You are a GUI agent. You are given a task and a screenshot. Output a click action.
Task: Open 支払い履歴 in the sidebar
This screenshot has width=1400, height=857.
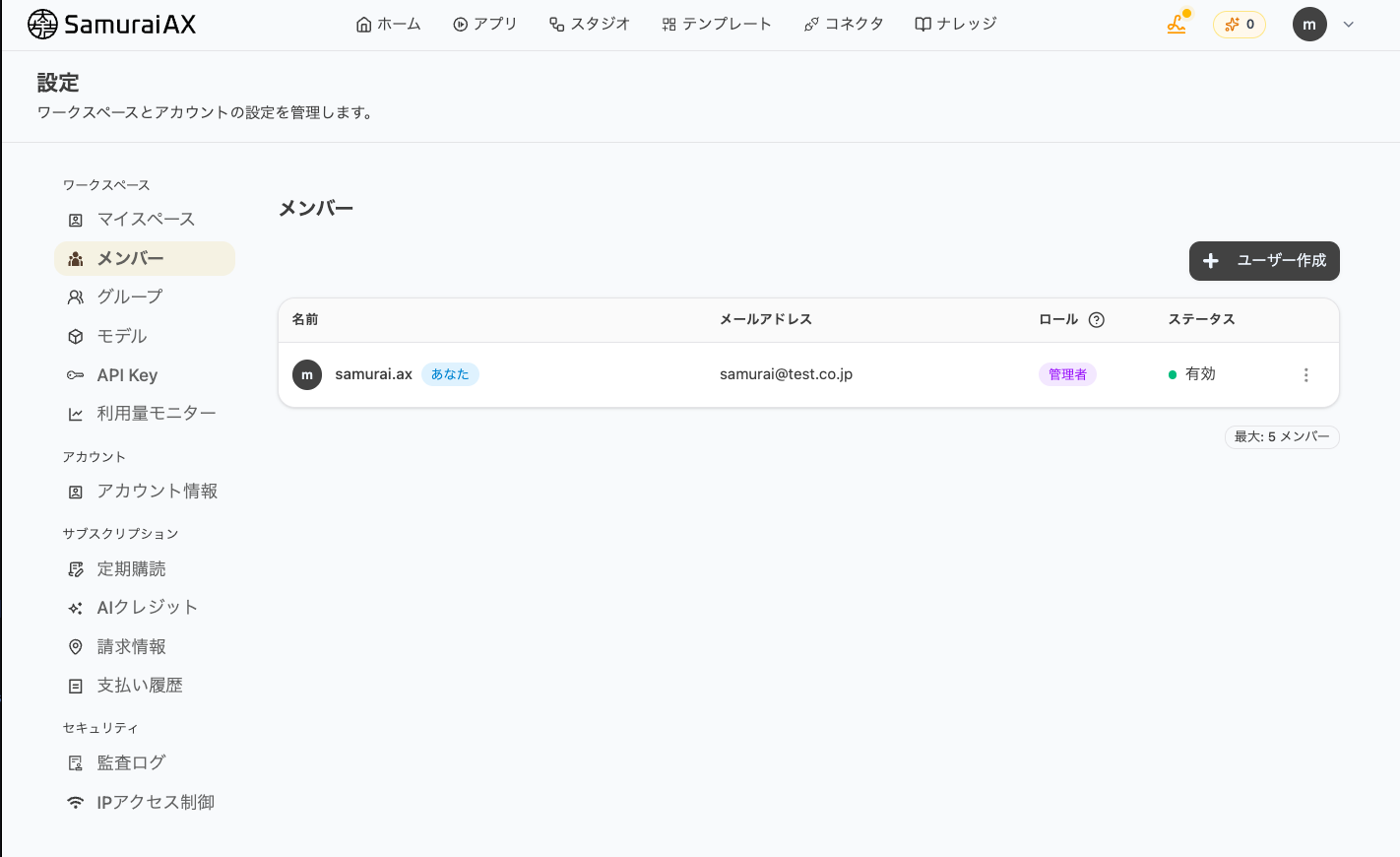(145, 686)
